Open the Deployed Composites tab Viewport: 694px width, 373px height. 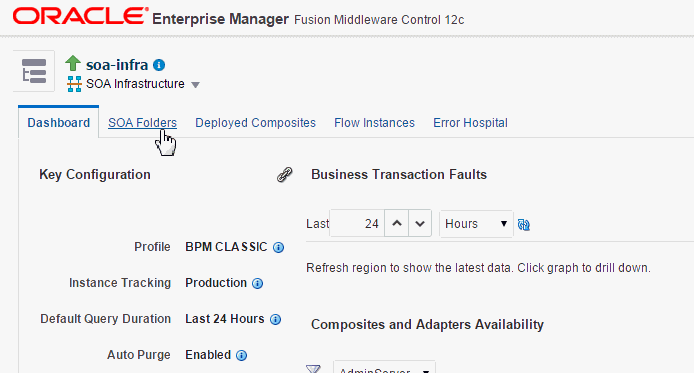click(x=255, y=123)
